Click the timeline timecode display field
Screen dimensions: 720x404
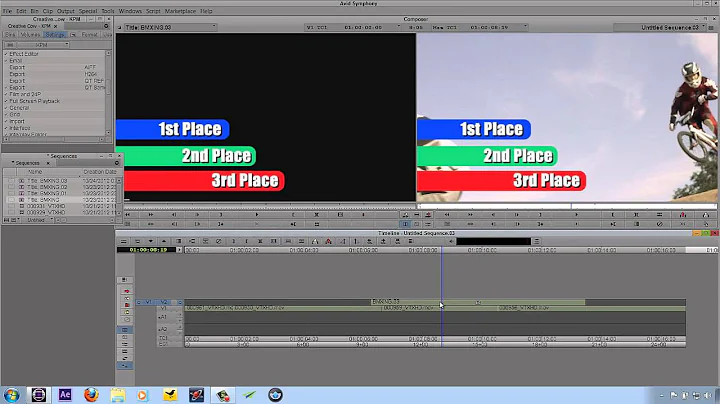pos(146,250)
